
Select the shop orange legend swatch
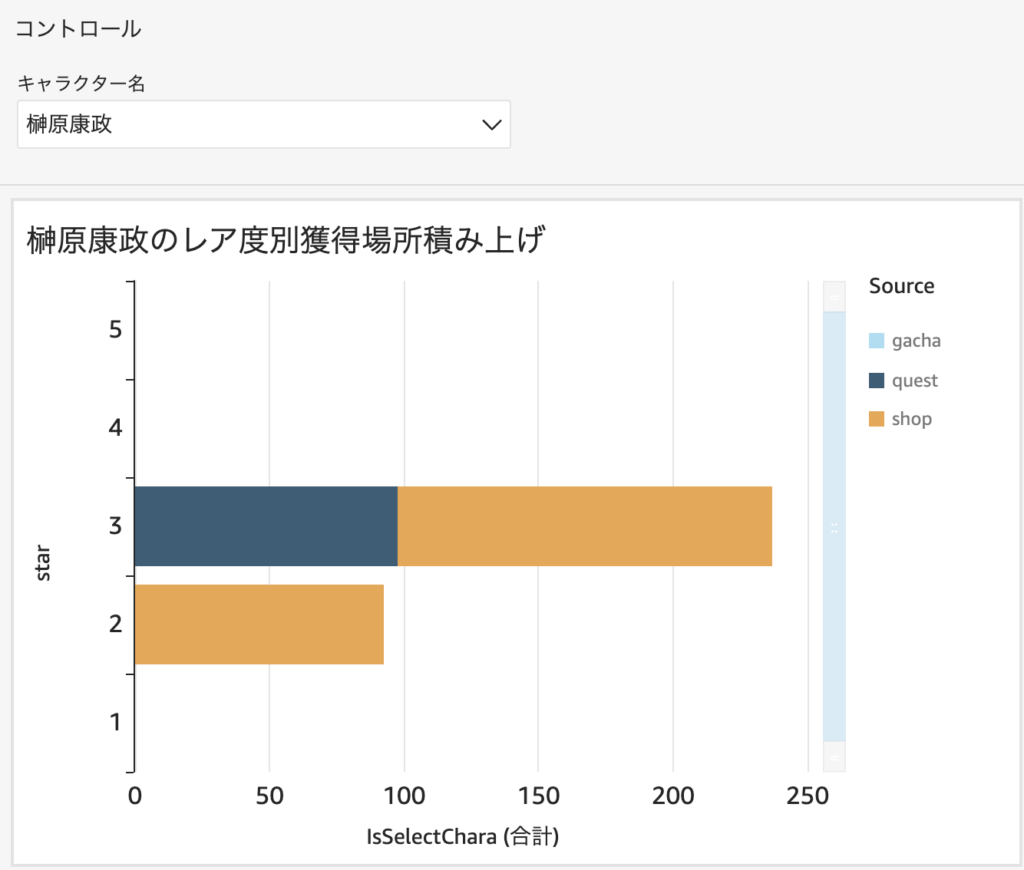tap(876, 419)
